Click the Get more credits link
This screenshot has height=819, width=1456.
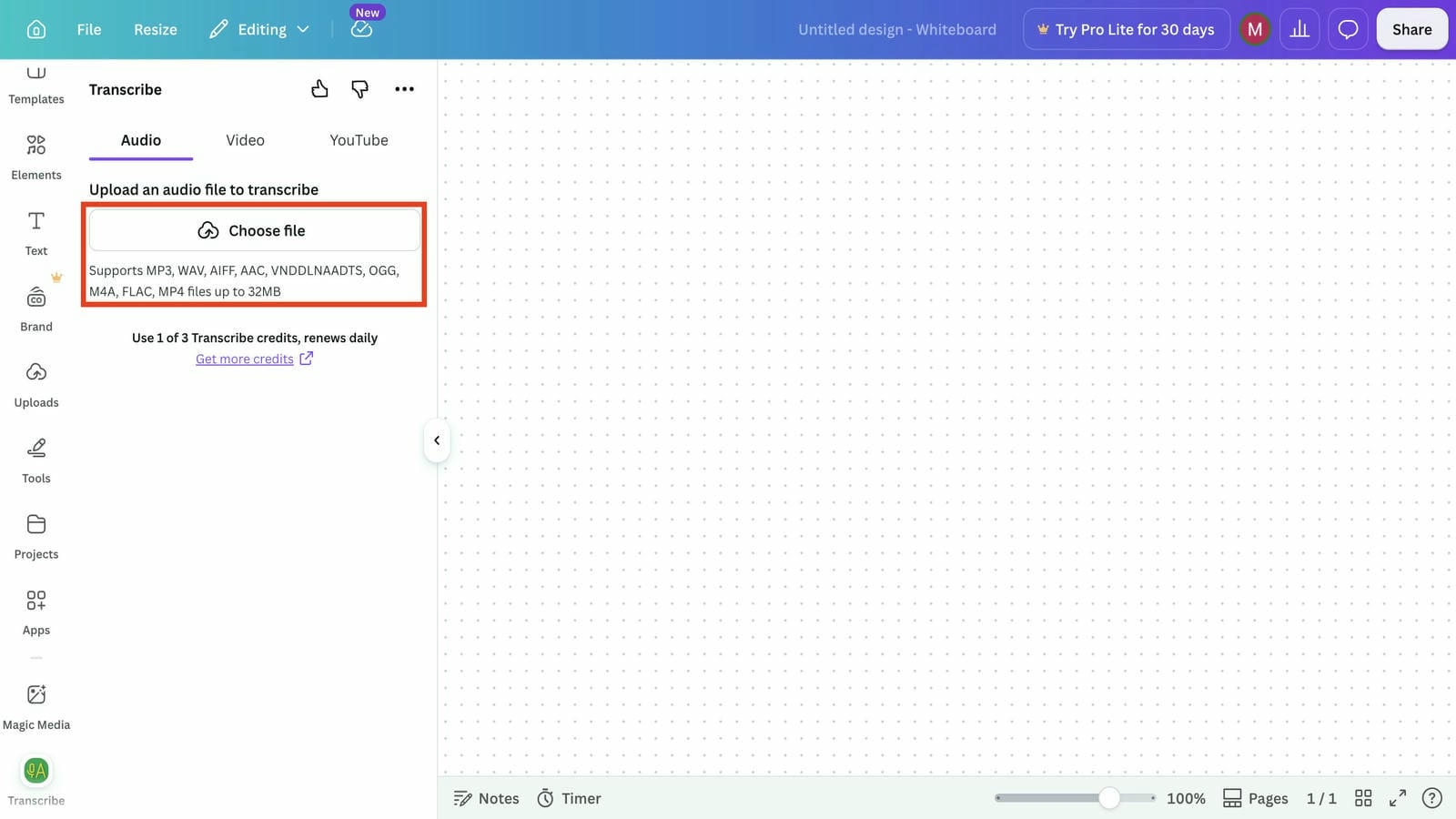254,359
